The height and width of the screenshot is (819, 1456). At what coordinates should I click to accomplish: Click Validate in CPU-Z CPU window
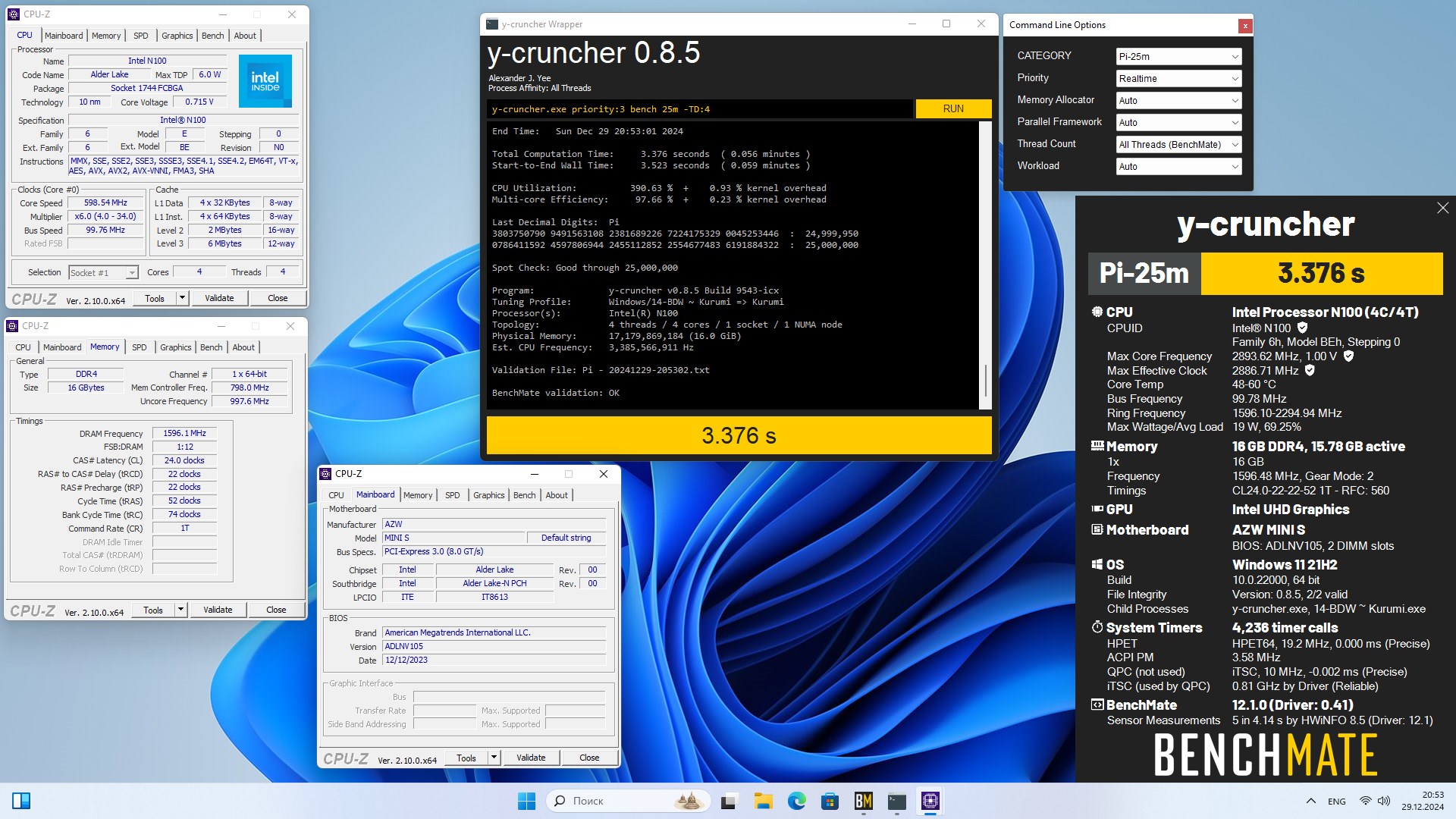(x=219, y=298)
